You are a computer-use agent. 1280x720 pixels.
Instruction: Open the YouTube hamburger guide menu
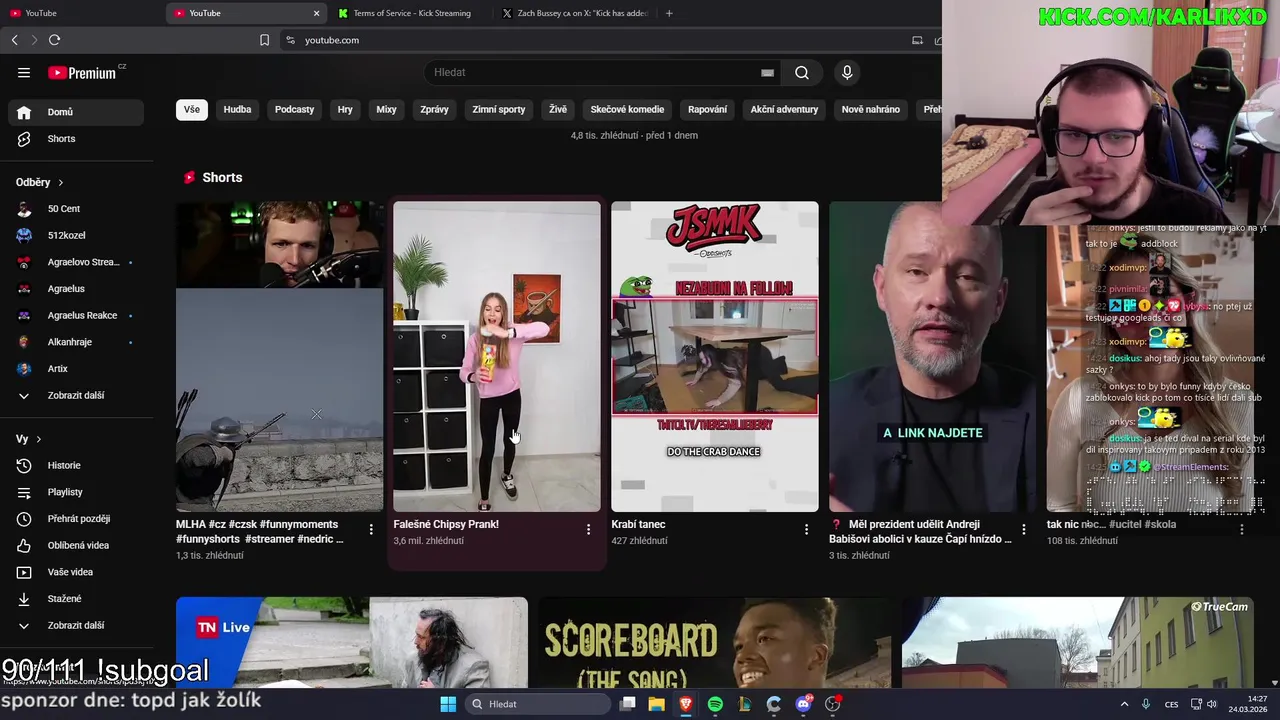click(24, 72)
